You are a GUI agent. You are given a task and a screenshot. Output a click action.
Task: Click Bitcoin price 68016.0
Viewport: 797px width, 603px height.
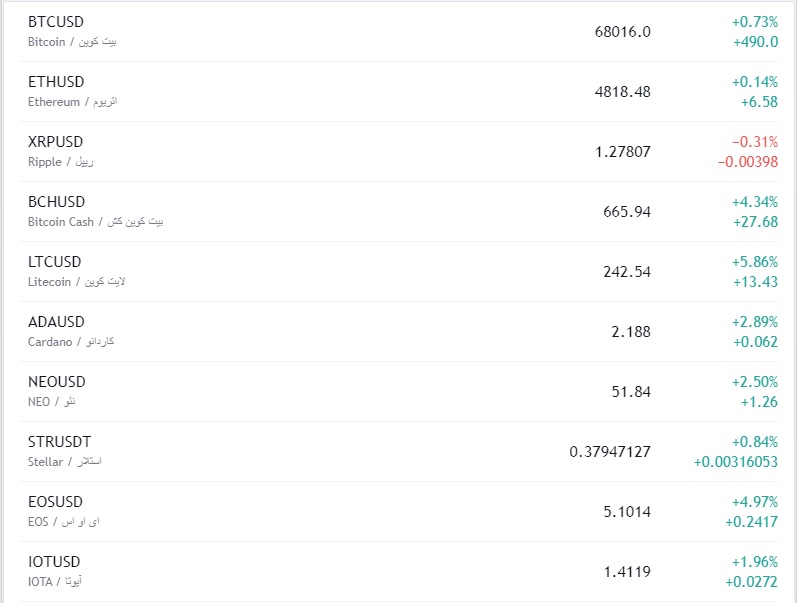point(622,32)
